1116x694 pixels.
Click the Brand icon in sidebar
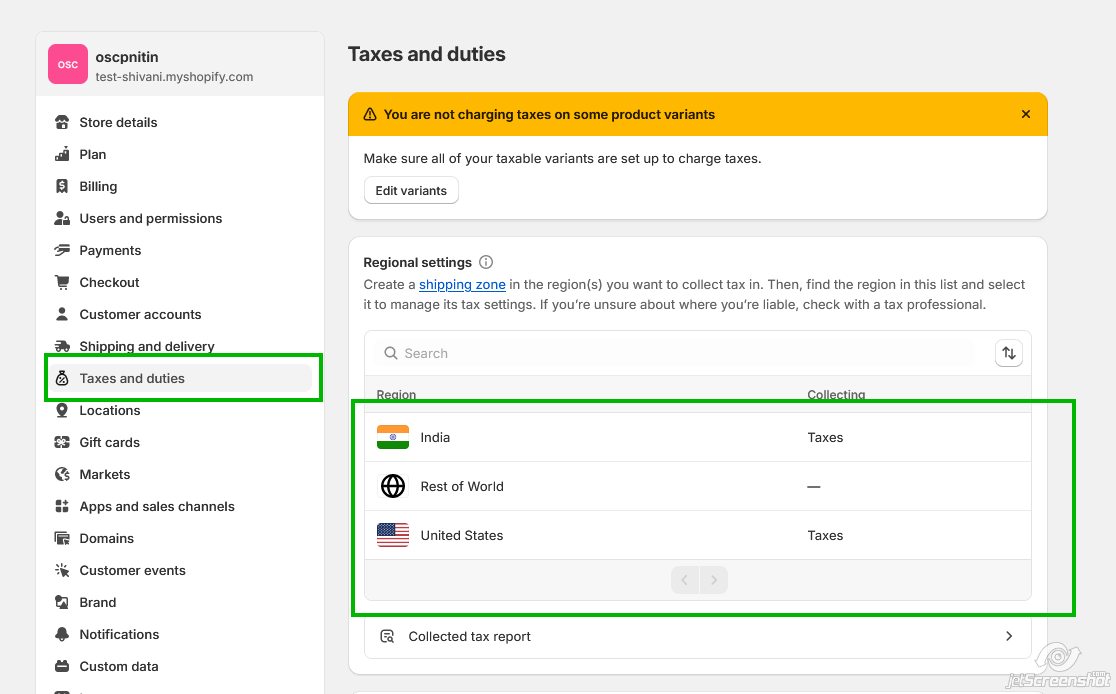click(62, 603)
